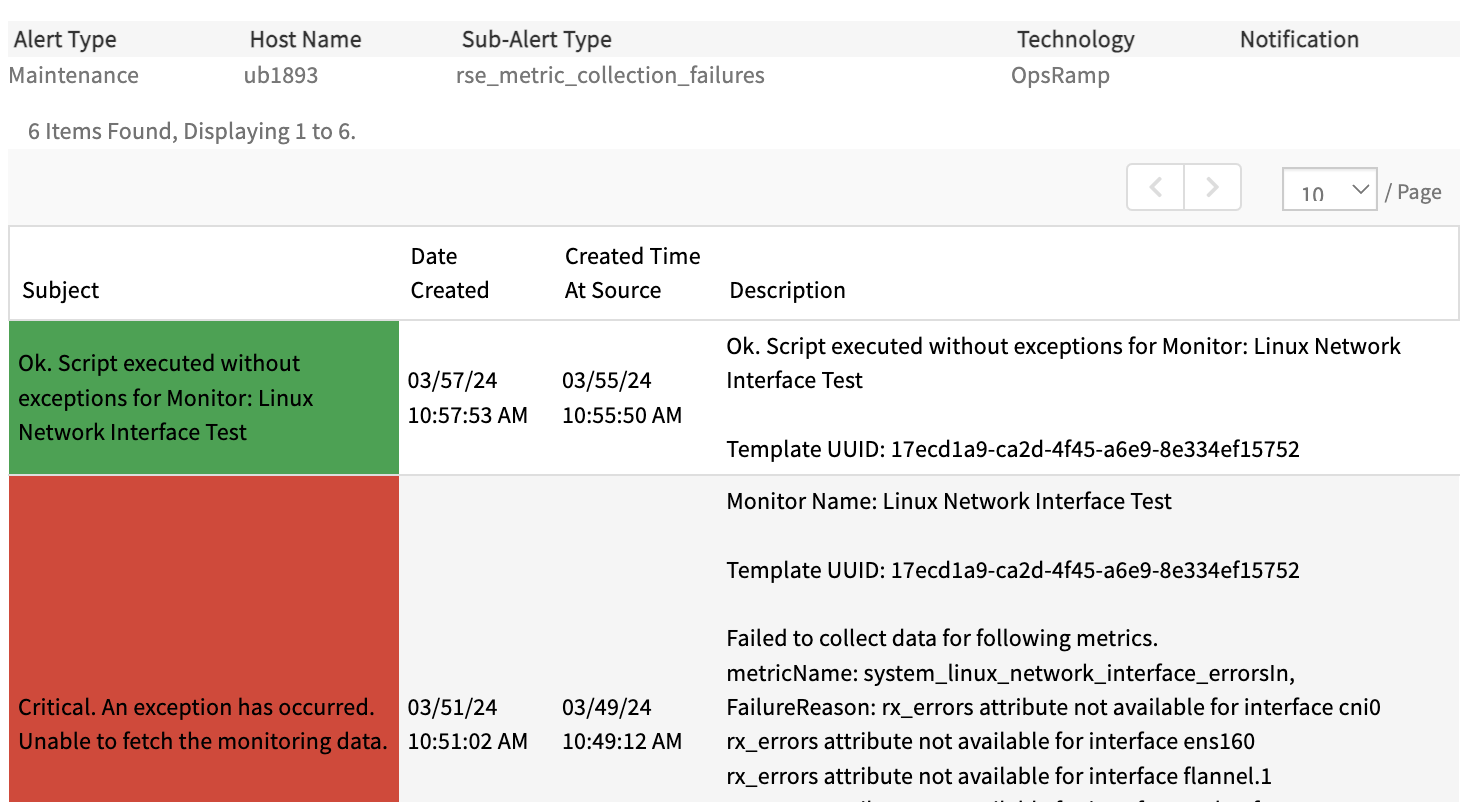Select the Maintenance alert type value
Viewport: 1468px width, 802px height.
(73, 75)
